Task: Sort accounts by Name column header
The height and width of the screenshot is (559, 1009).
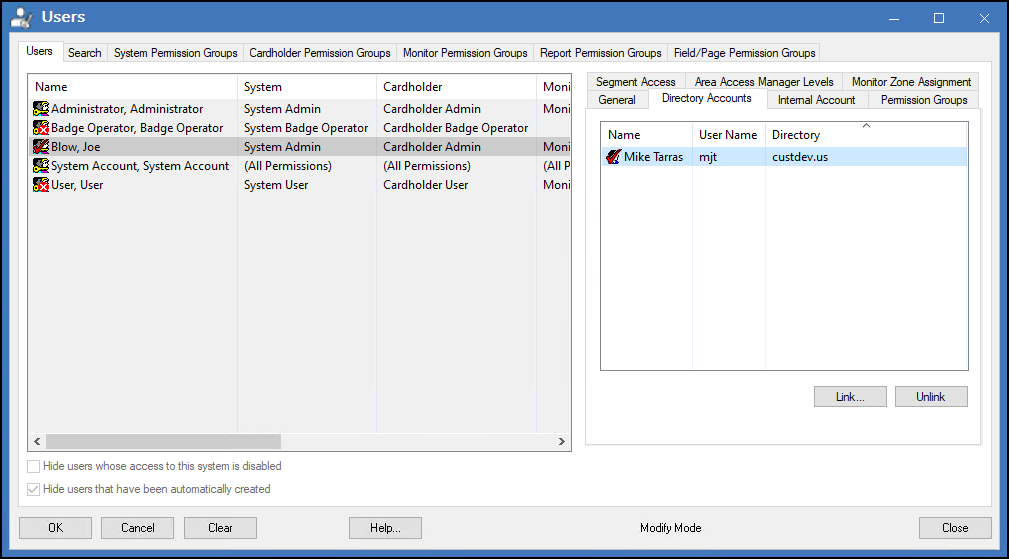Action: [647, 135]
